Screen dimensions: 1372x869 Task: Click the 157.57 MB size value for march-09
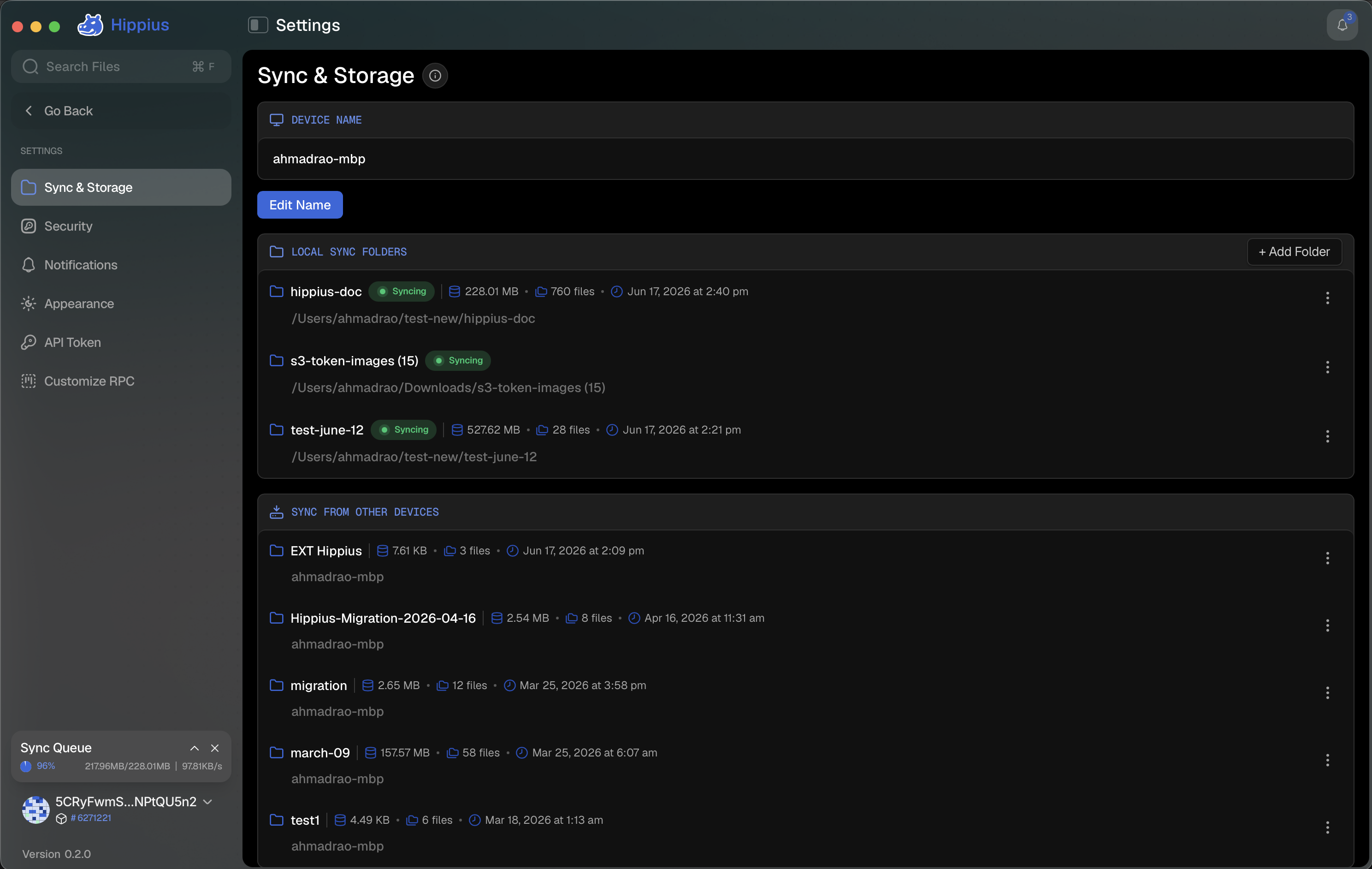[x=404, y=752]
